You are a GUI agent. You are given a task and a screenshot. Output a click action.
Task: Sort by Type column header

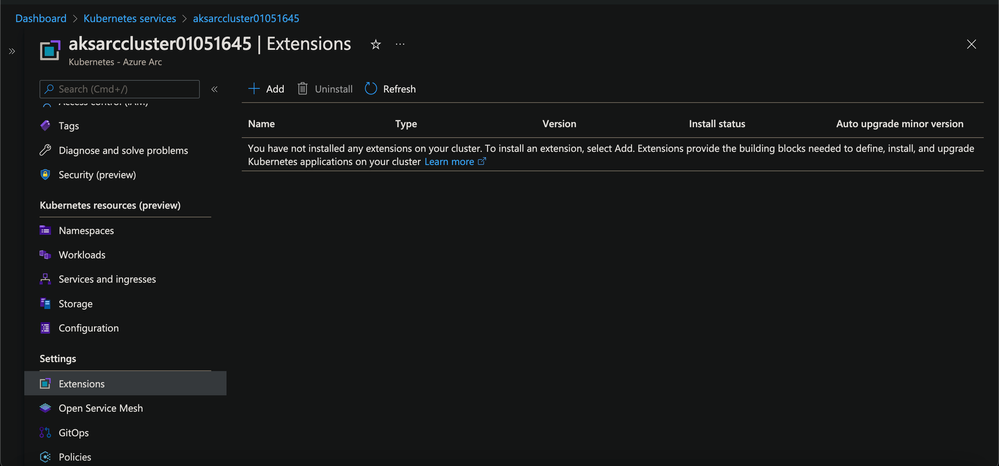[406, 124]
